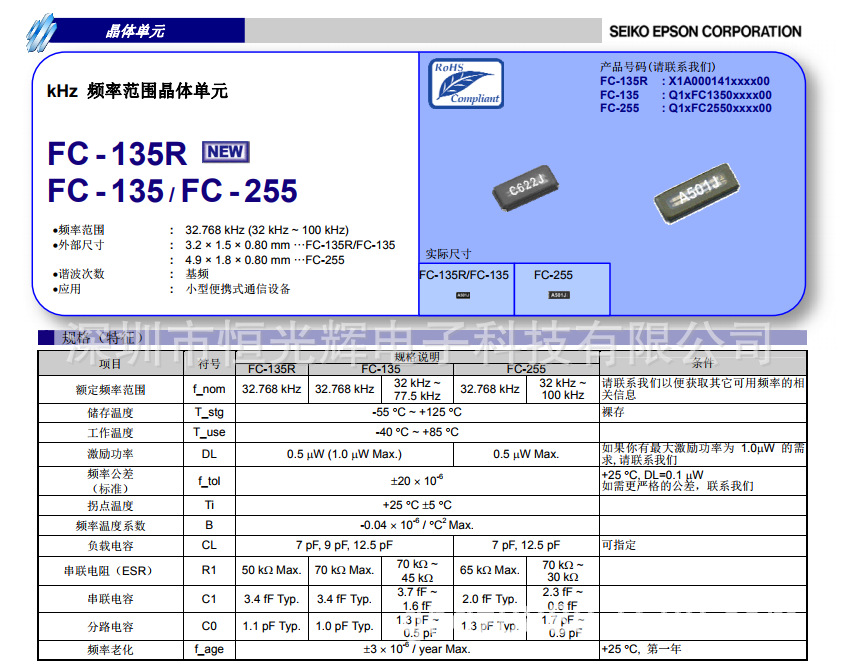Viewport: 841px width, 672px height.
Task: Click product code X1A000141xxxx00
Action: click(719, 81)
